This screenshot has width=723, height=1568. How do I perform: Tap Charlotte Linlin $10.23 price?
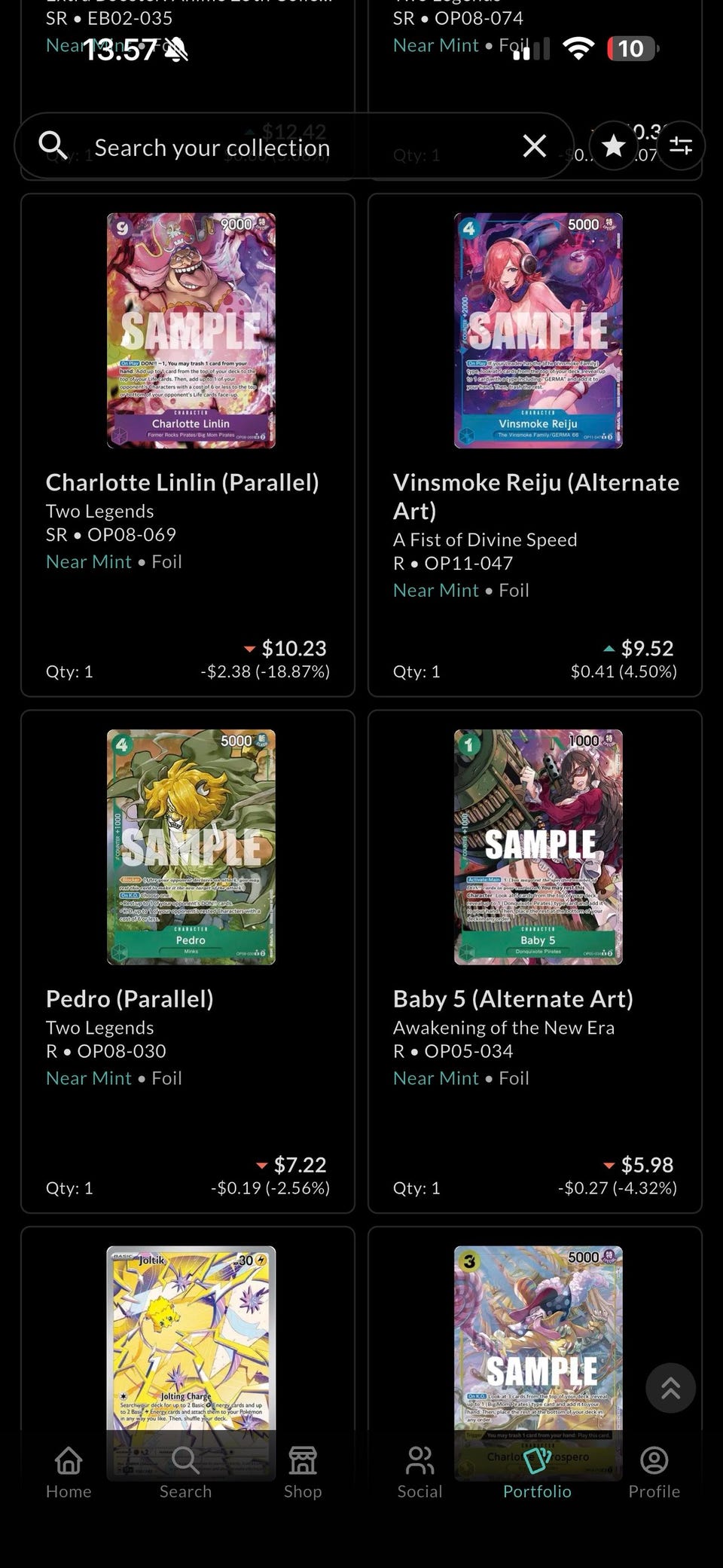coord(294,648)
